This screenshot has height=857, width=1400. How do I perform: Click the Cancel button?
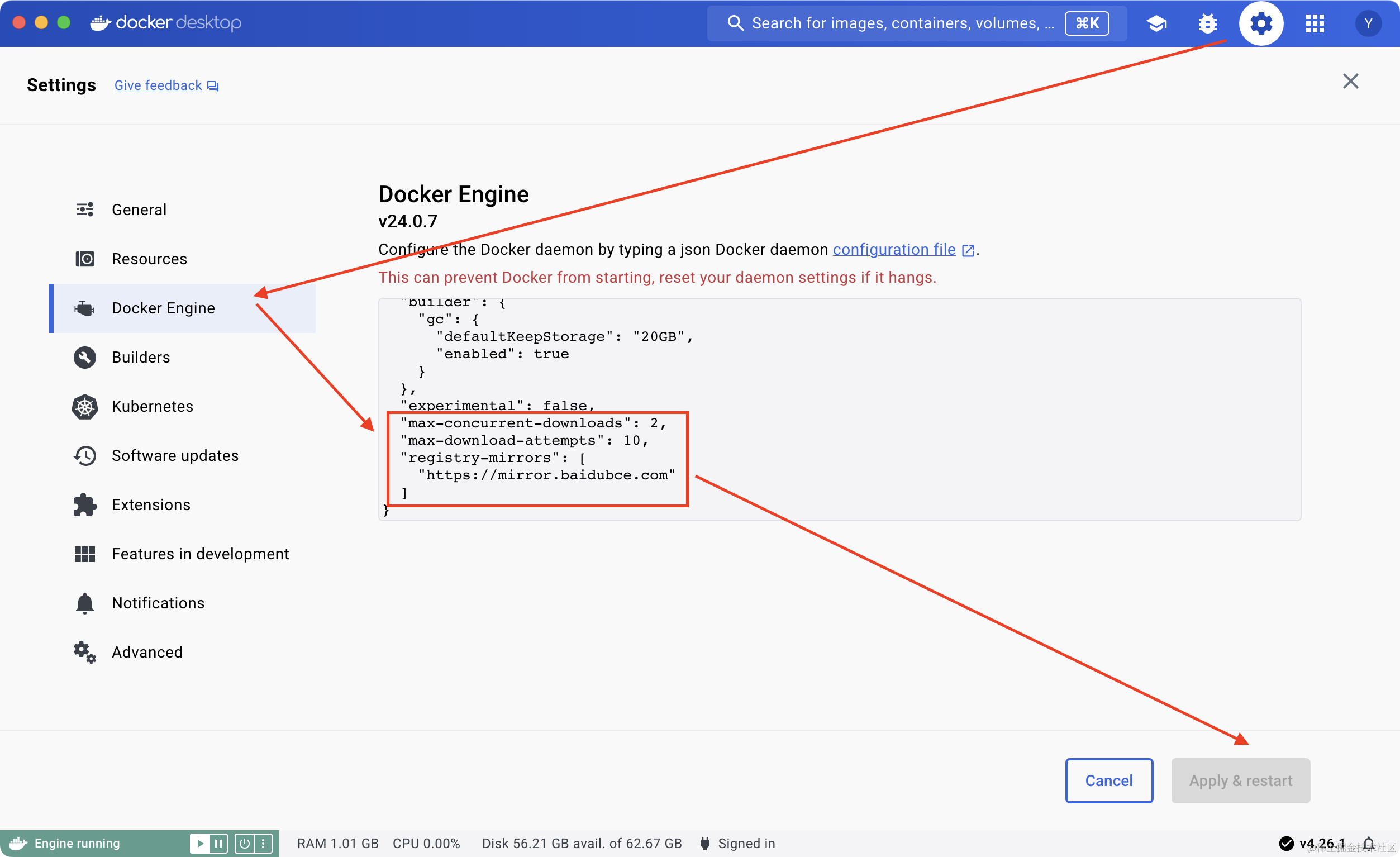pos(1108,780)
